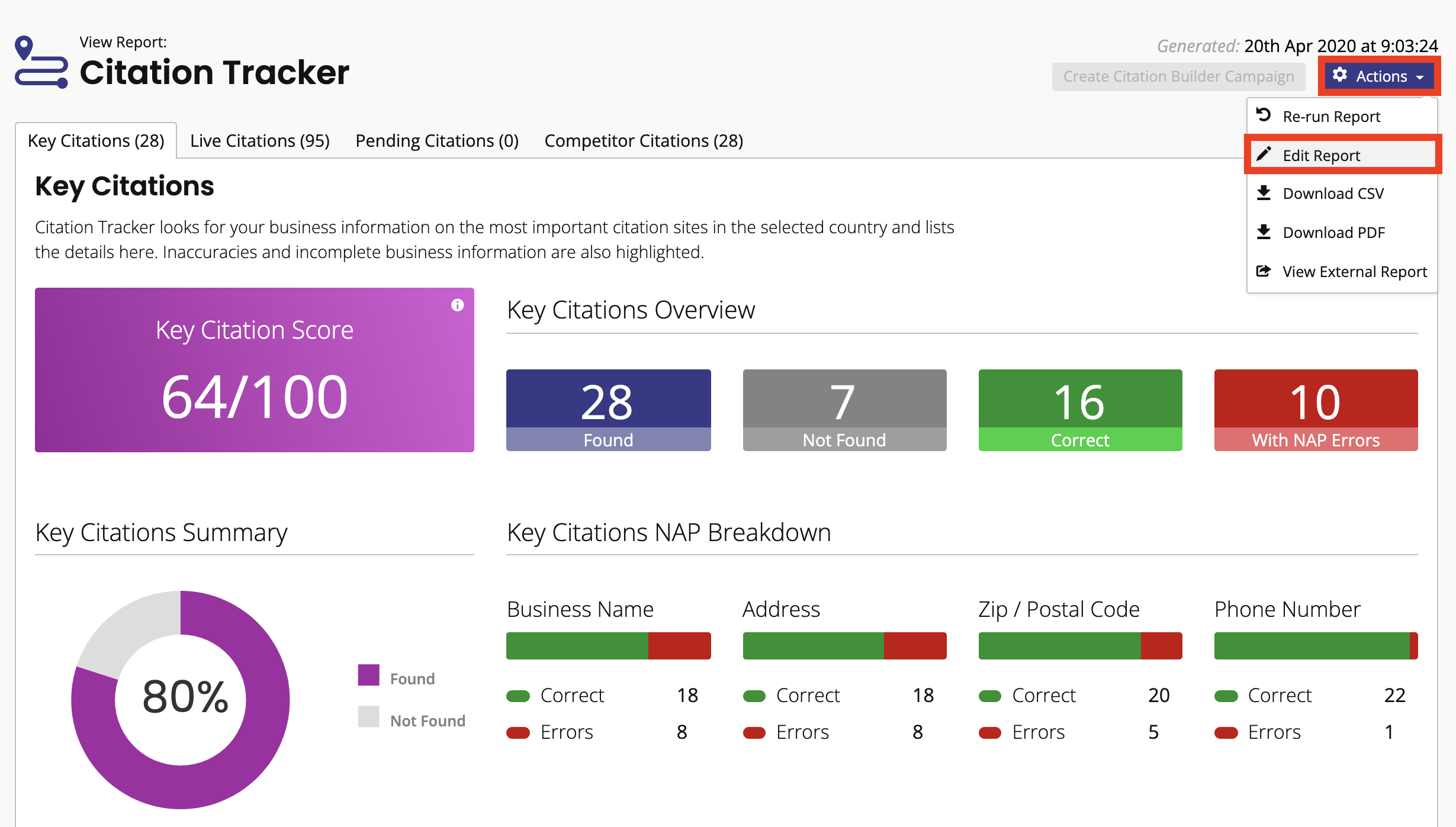
Task: Click the Download PDF arrow icon
Action: coord(1264,231)
